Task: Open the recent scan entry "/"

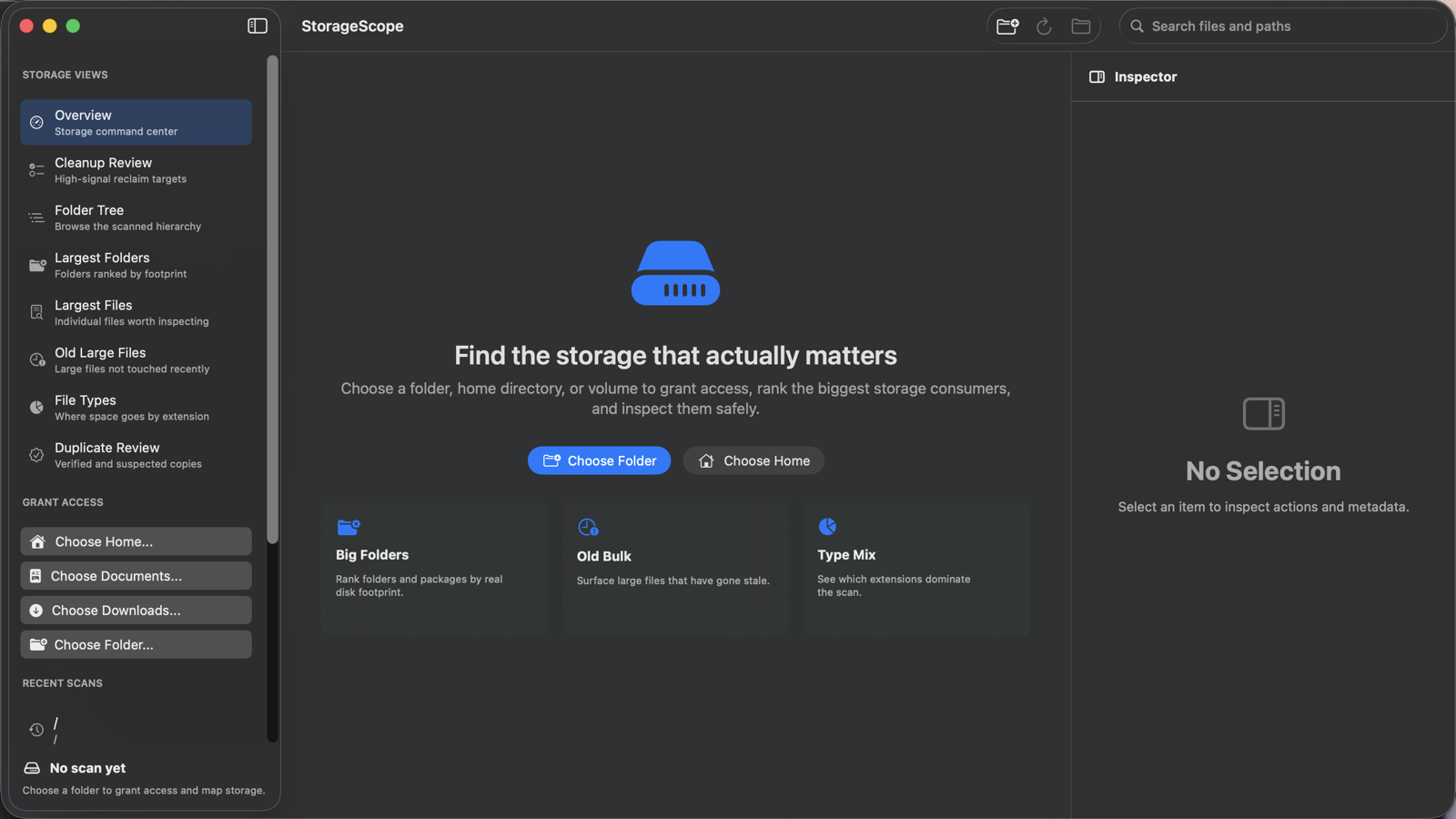Action: click(136, 730)
